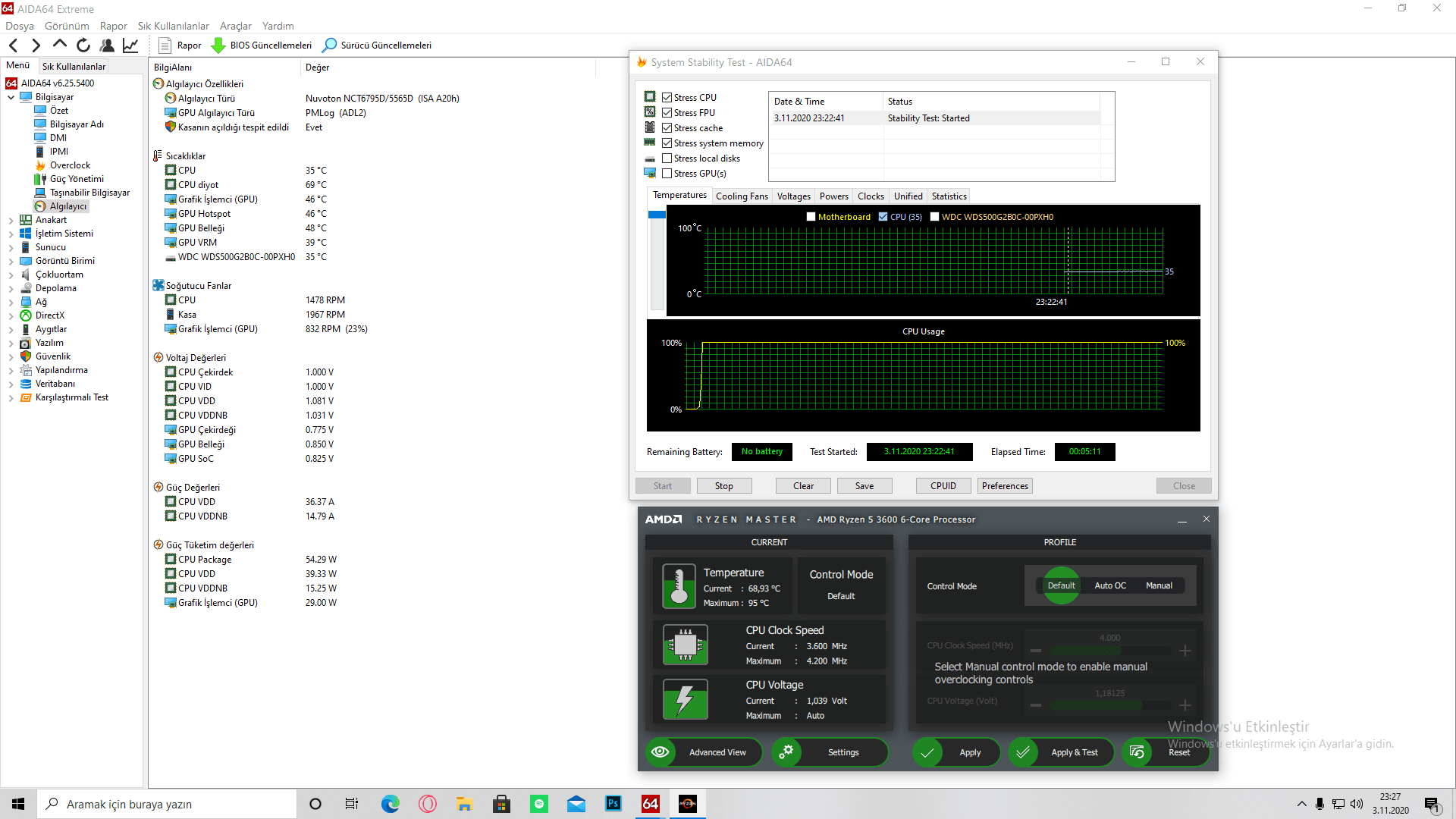This screenshot has height=819, width=1456.
Task: Toggle Stress GPU(s) checkbox
Action: click(x=667, y=174)
